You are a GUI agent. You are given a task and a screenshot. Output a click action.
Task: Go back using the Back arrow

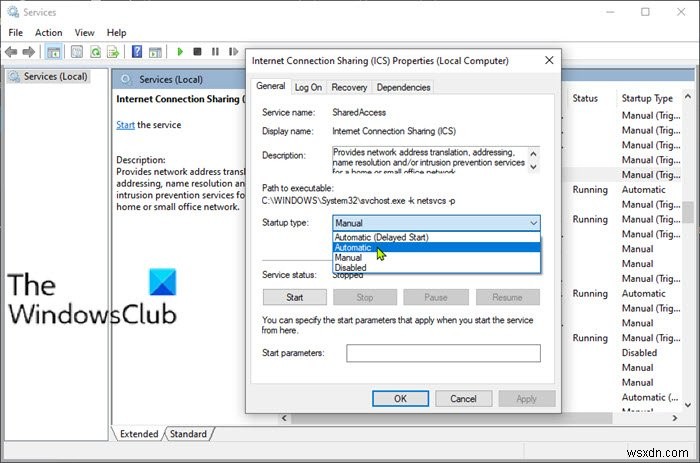[x=11, y=52]
